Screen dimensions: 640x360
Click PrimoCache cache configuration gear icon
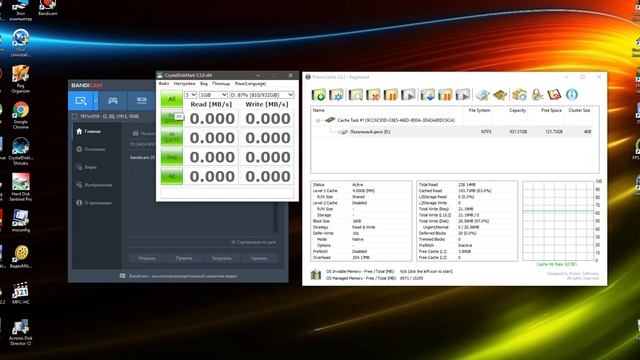(x=337, y=95)
